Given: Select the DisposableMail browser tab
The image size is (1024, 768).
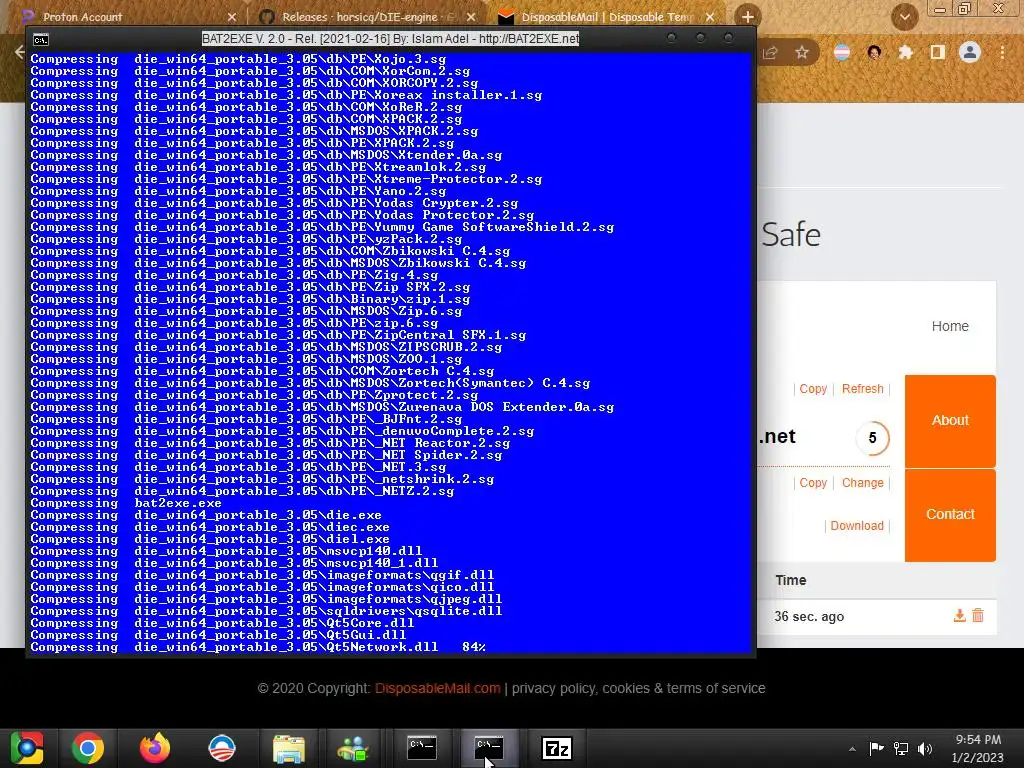Looking at the screenshot, I should tap(603, 17).
